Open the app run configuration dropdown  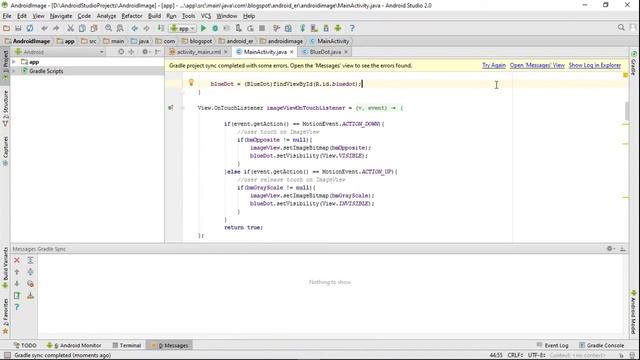click(x=183, y=28)
